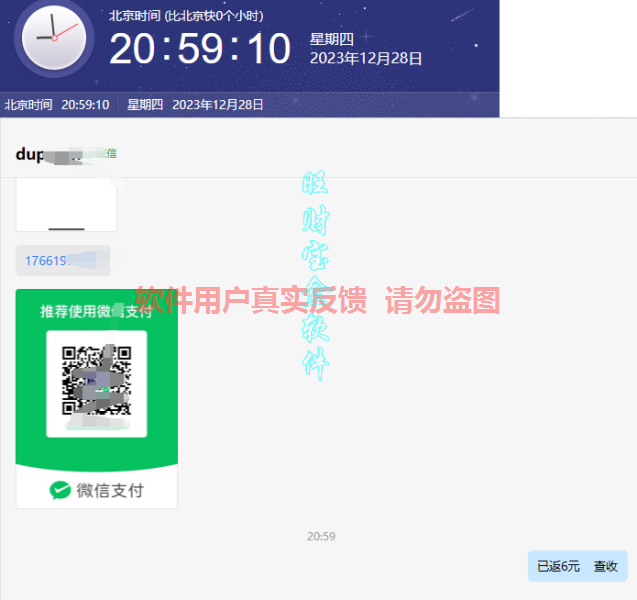Click the "推荐使用微信支付" green banner text
The width and height of the screenshot is (637, 600).
tap(96, 311)
